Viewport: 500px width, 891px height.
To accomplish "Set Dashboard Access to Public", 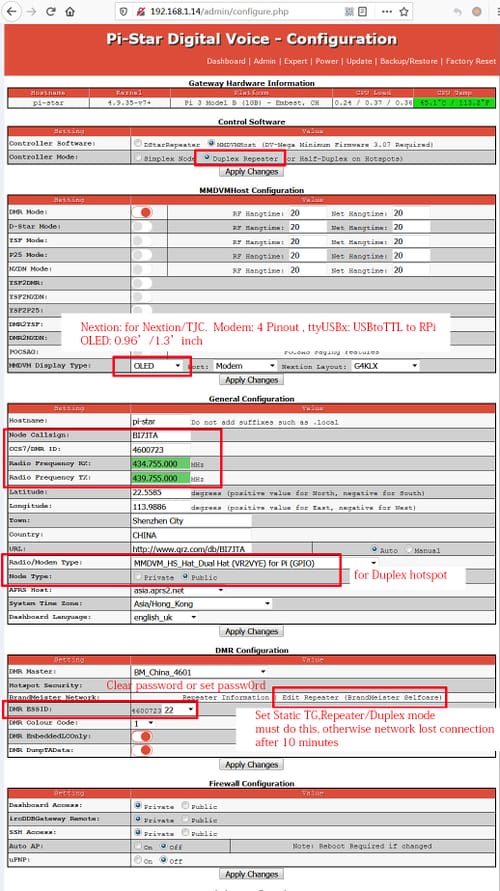I will pos(185,805).
